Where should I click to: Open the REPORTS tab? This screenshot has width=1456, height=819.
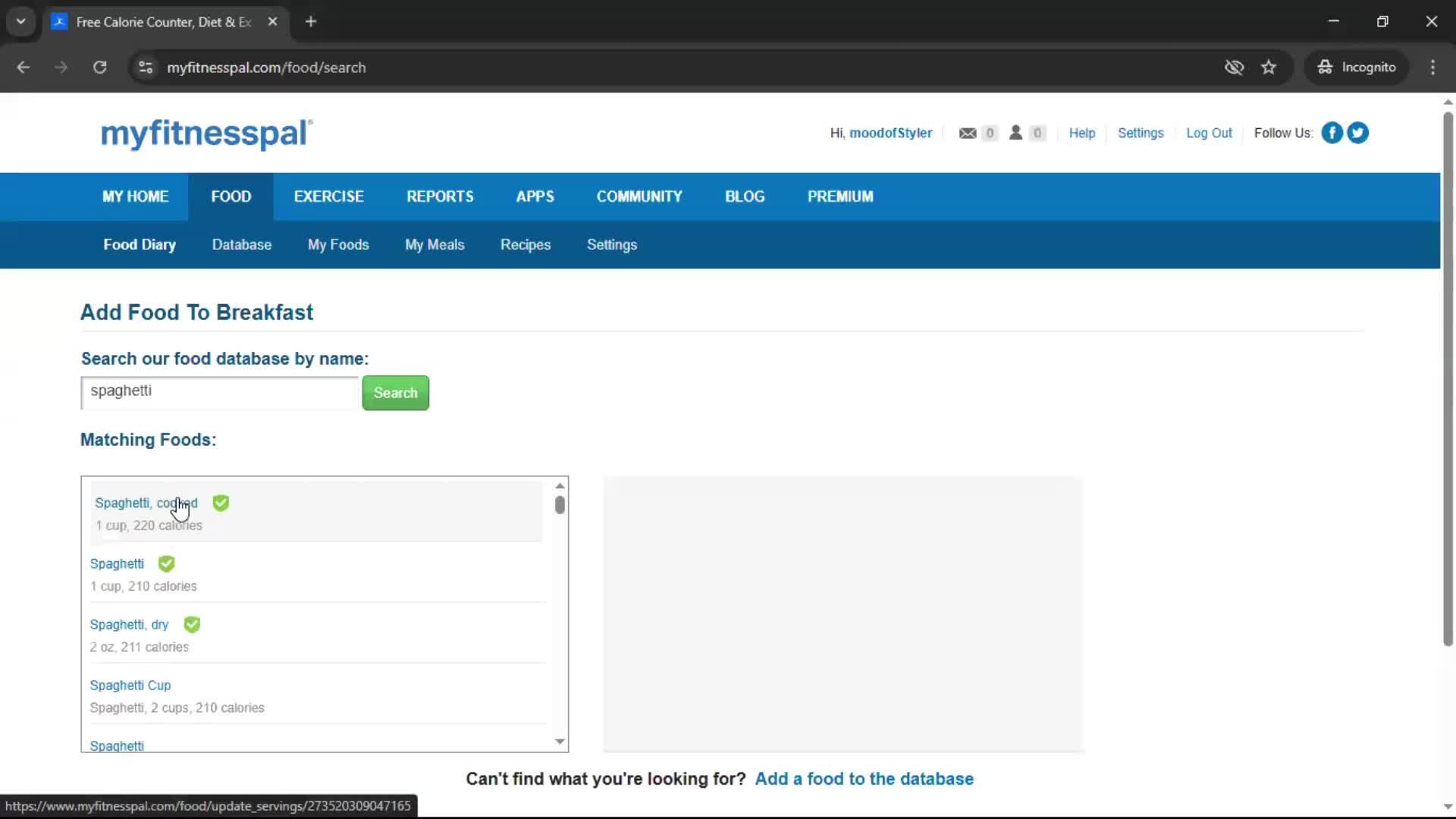pos(440,196)
